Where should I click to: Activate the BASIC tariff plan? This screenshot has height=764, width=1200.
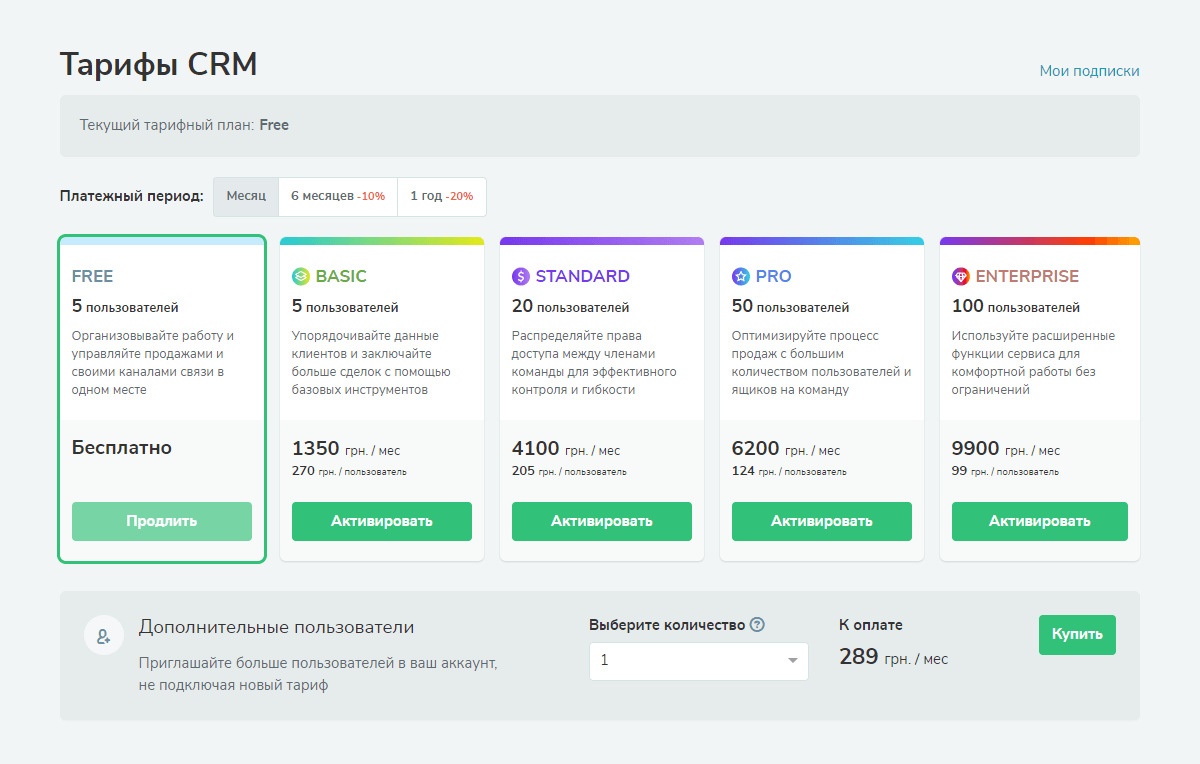(x=381, y=521)
